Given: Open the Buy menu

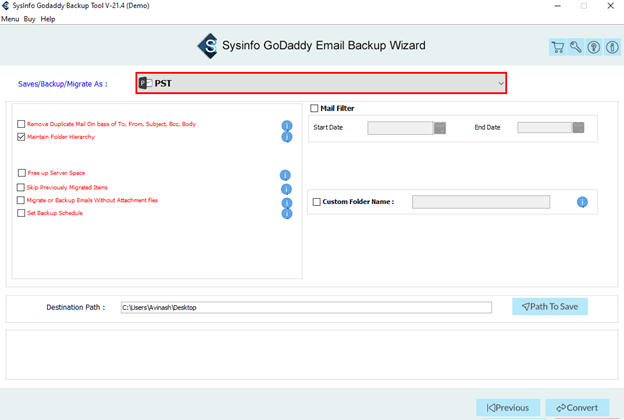Looking at the screenshot, I should coord(29,19).
